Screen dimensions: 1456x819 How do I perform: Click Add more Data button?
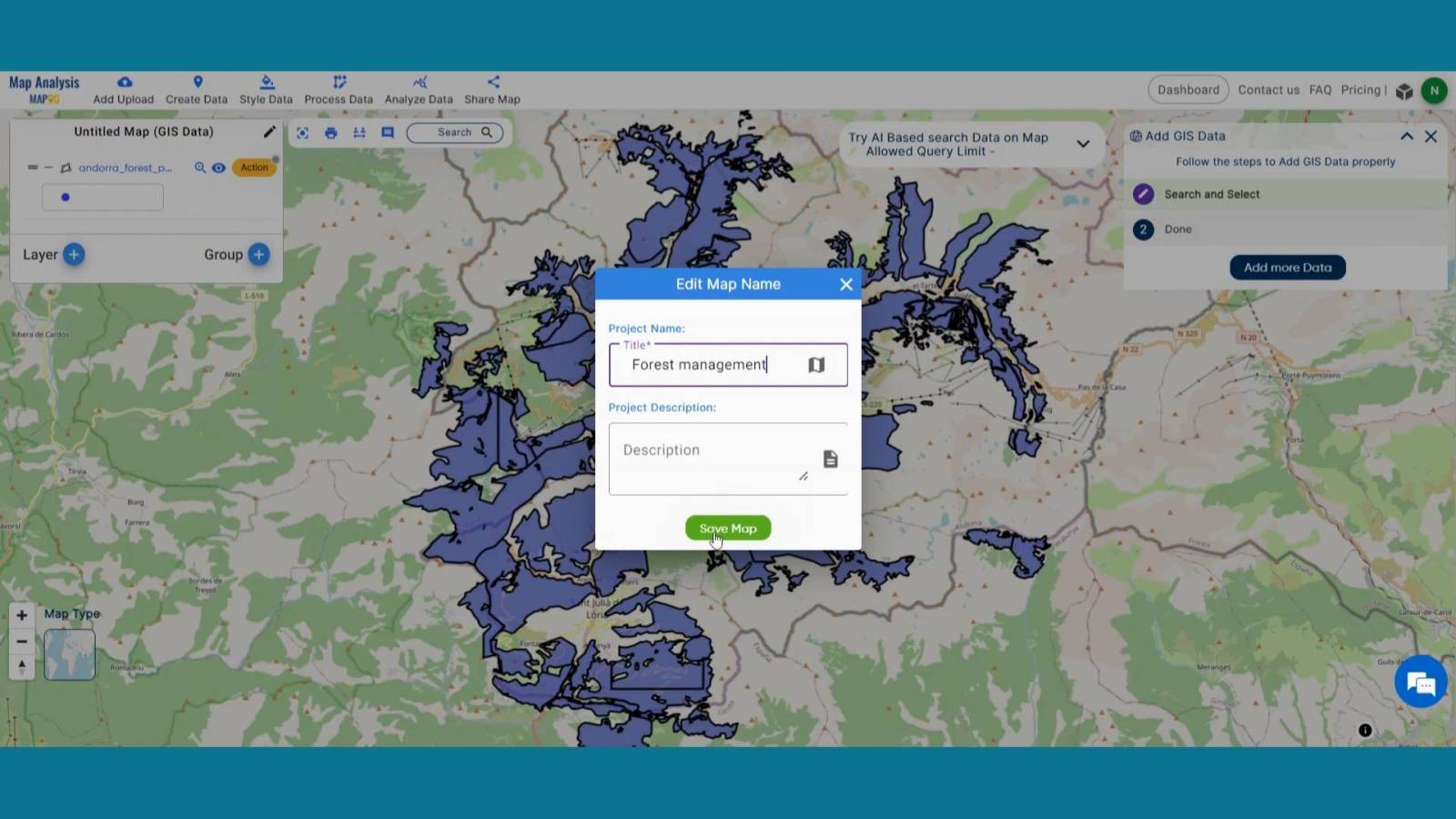pyautogui.click(x=1288, y=268)
